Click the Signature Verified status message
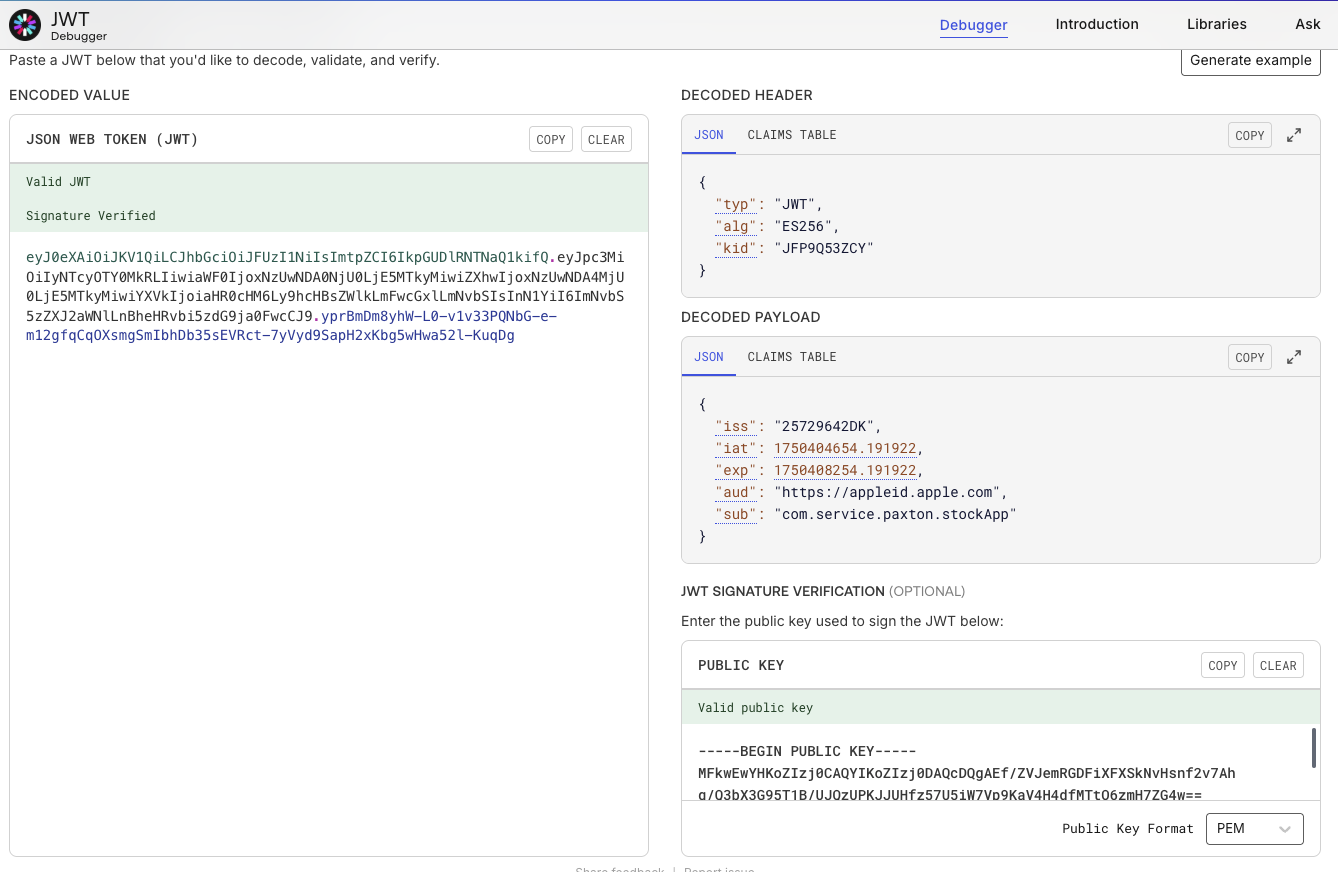 [x=91, y=216]
